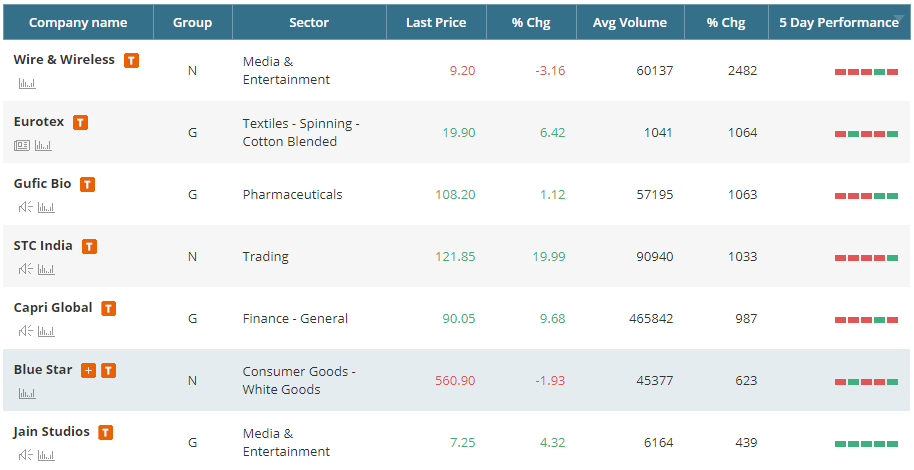Viewport: 914px width, 470px height.
Task: Open the announcement icon under STC India
Action: [25, 269]
